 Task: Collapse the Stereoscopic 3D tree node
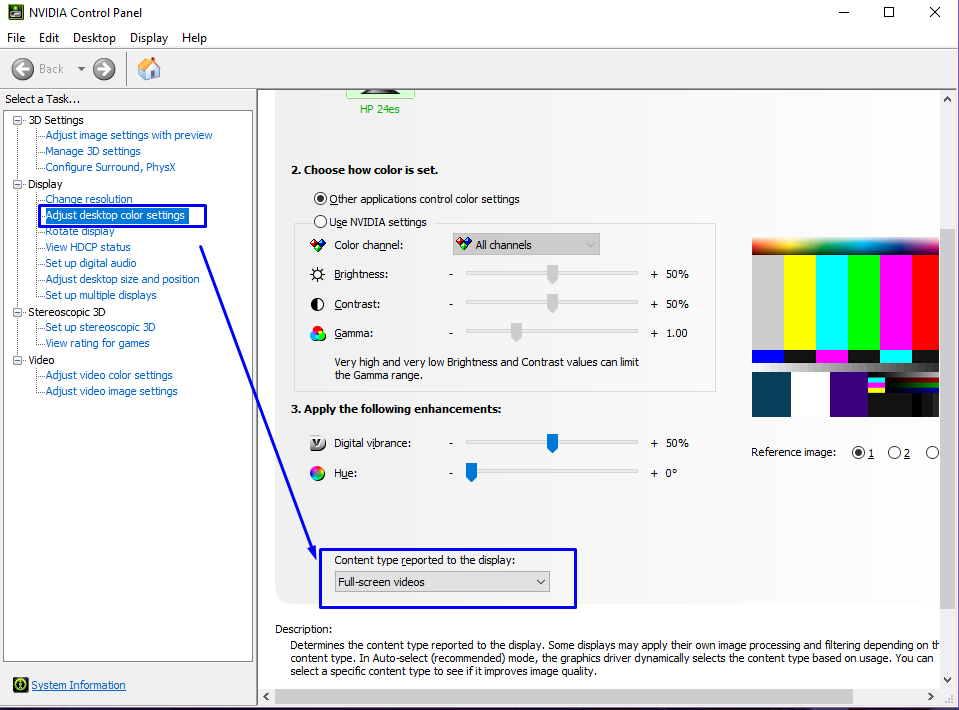coord(18,312)
